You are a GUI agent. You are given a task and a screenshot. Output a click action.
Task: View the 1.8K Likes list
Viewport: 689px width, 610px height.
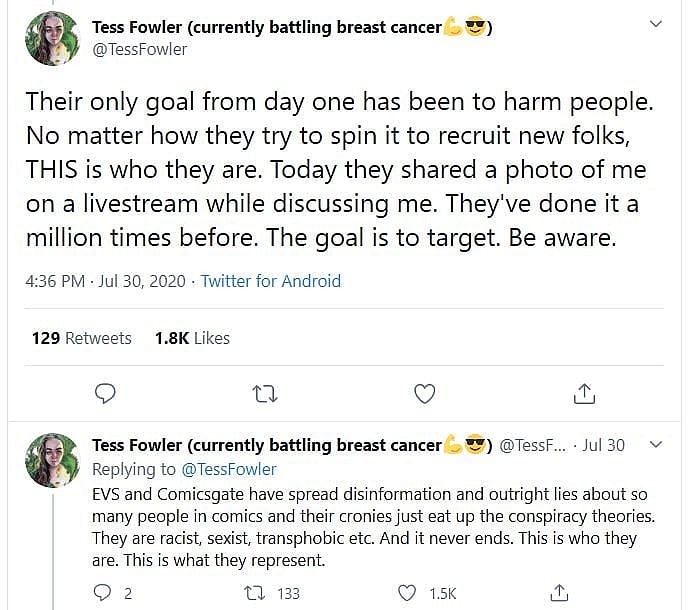(192, 338)
